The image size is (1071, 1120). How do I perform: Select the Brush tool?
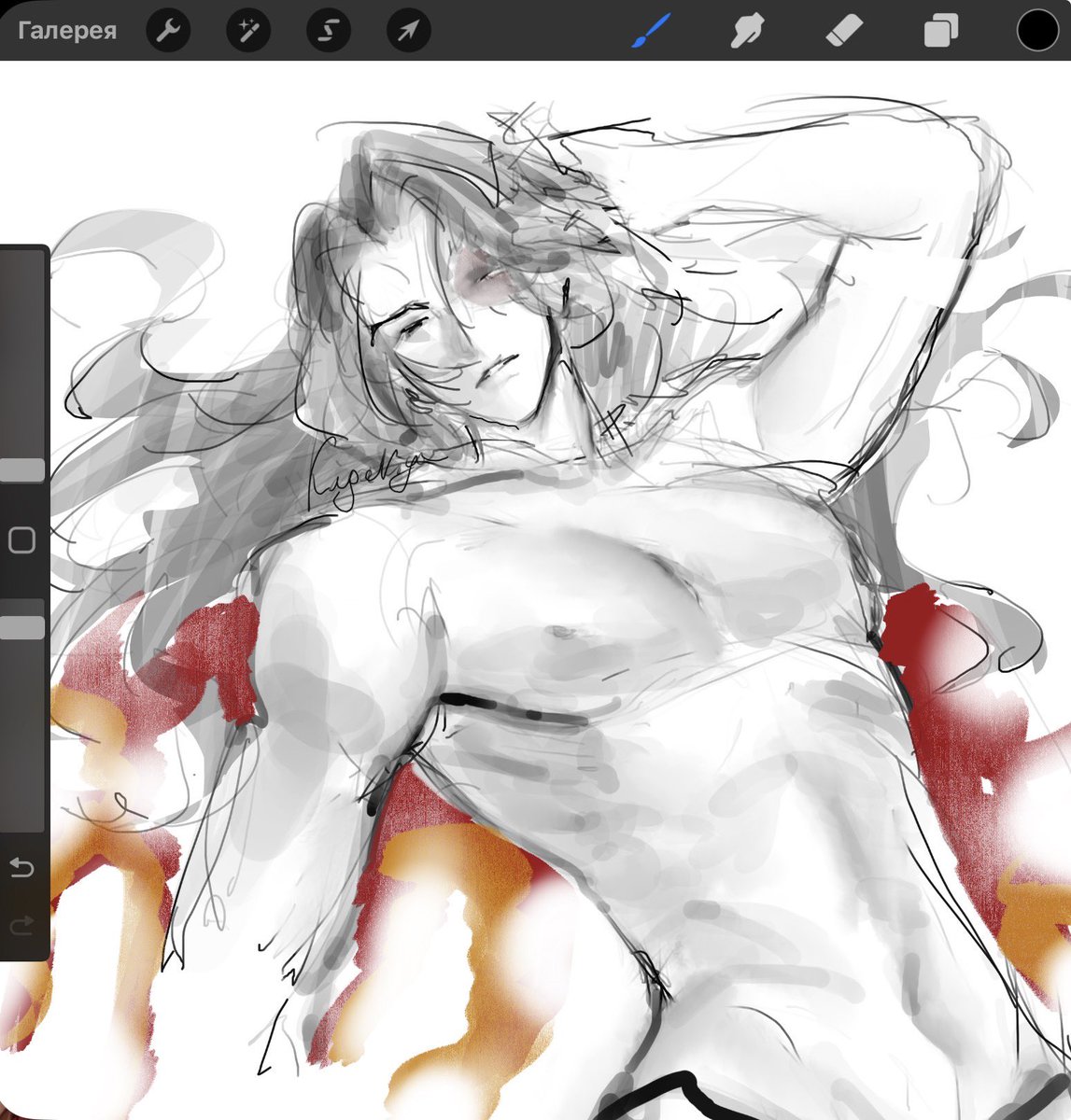653,32
